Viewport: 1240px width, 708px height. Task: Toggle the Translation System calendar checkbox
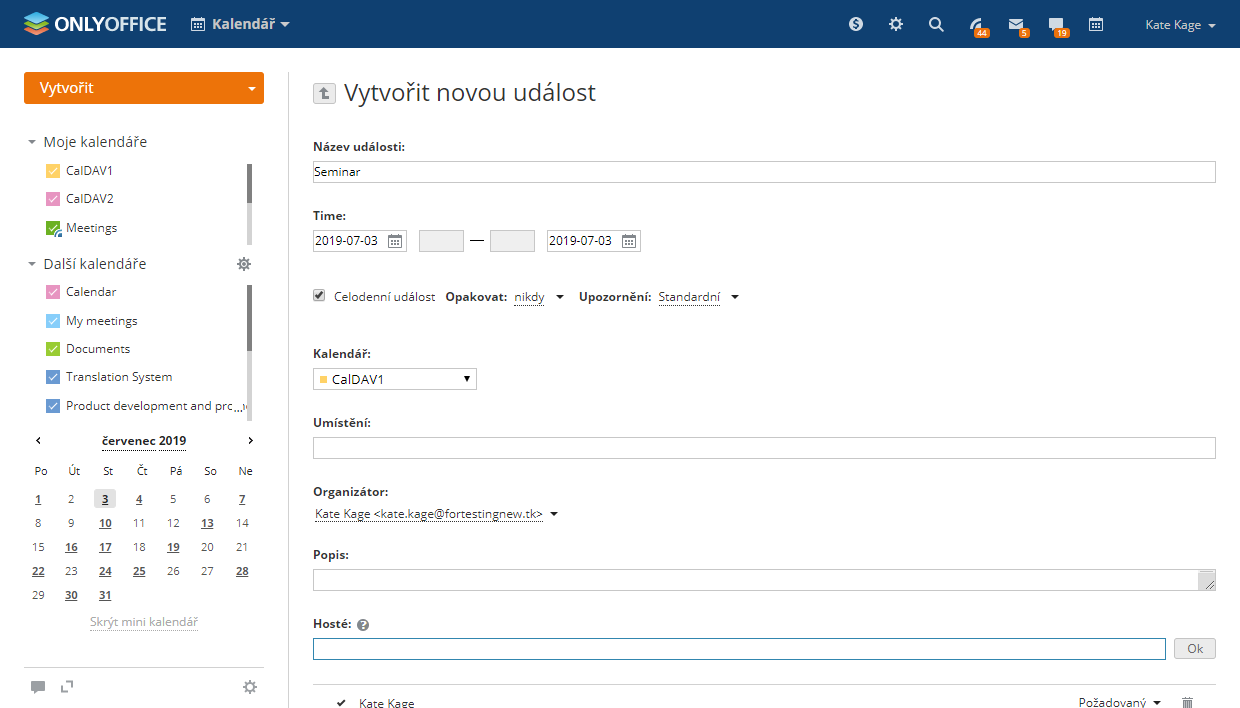coord(53,377)
